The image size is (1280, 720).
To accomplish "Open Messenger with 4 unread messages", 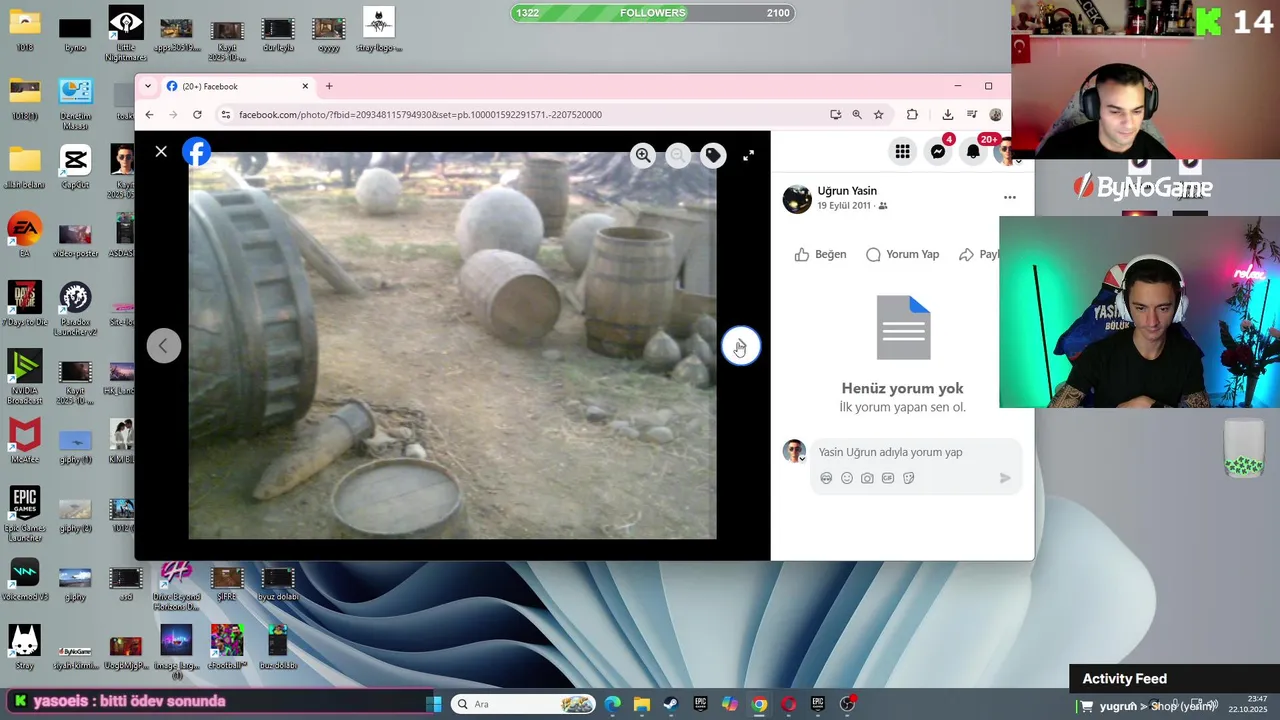I will click(x=938, y=151).
